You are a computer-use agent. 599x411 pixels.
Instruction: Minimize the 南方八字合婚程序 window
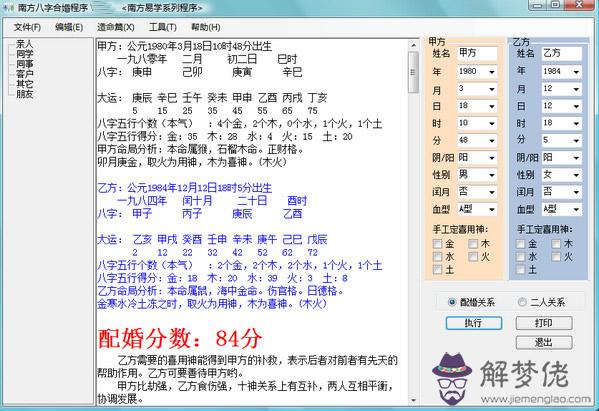pos(538,5)
